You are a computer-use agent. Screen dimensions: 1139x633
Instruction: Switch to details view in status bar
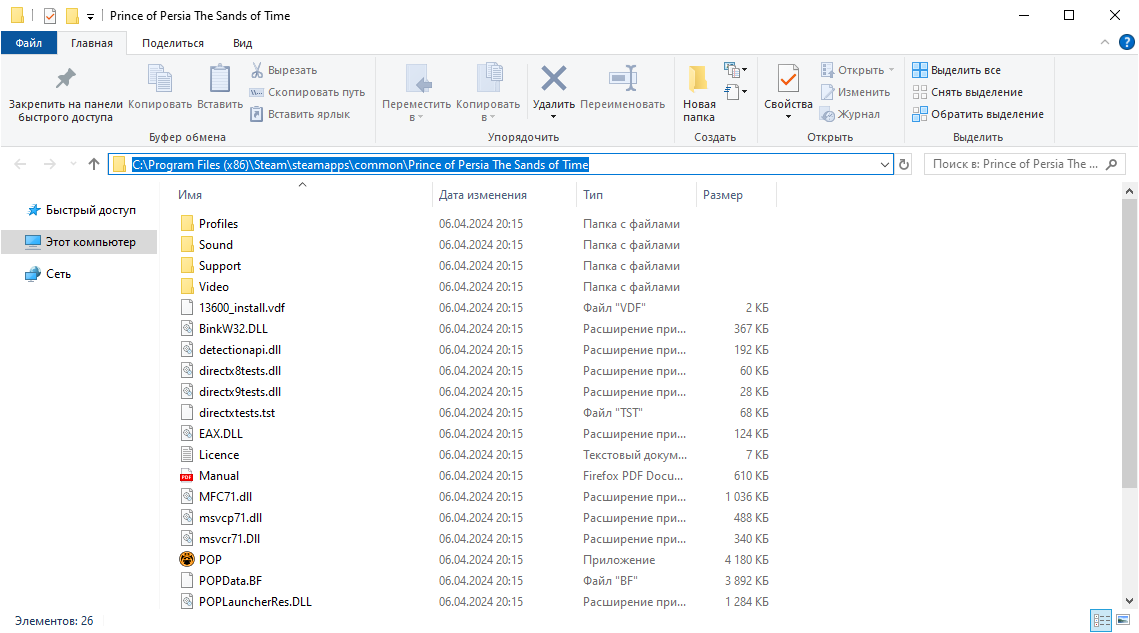(x=1102, y=621)
